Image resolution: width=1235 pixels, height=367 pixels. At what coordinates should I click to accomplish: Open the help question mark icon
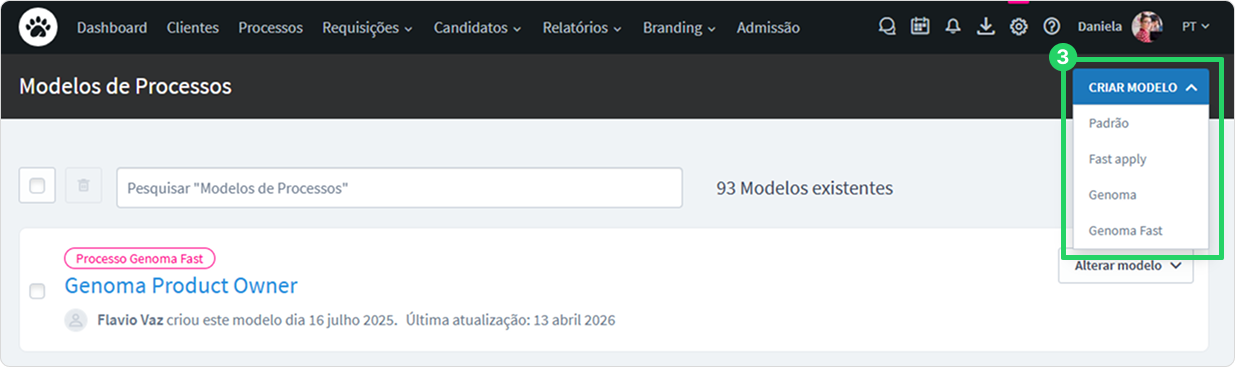tap(1051, 27)
